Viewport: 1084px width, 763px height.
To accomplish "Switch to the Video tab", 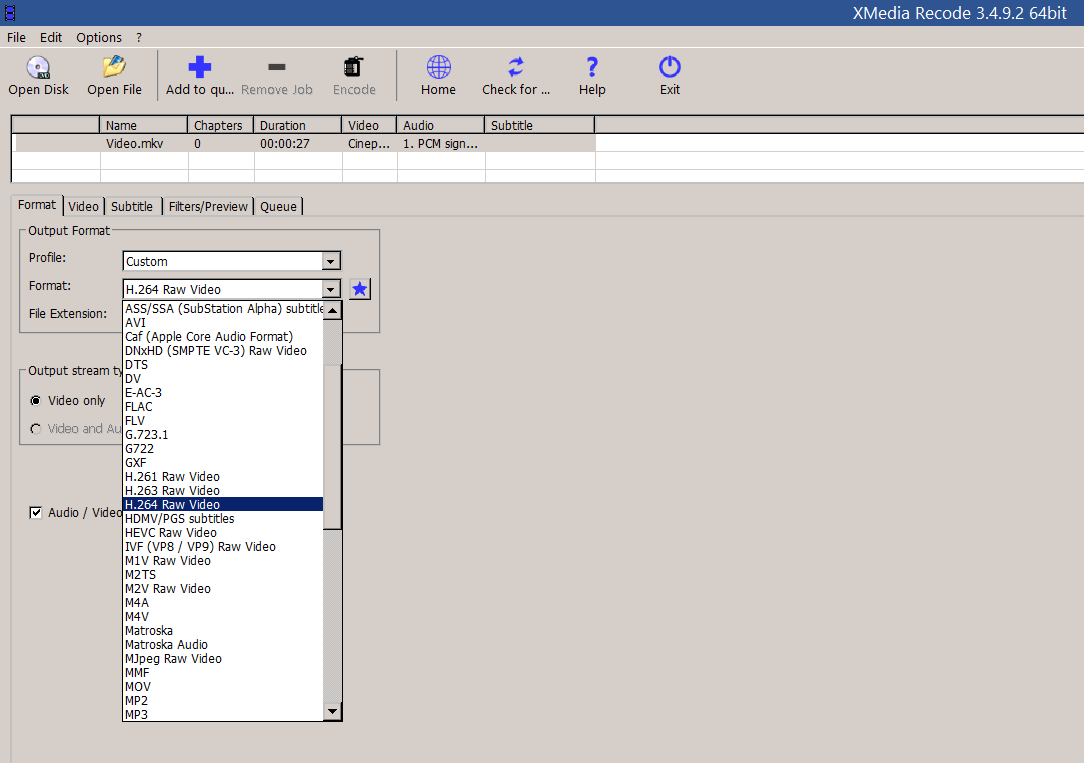I will pyautogui.click(x=83, y=207).
